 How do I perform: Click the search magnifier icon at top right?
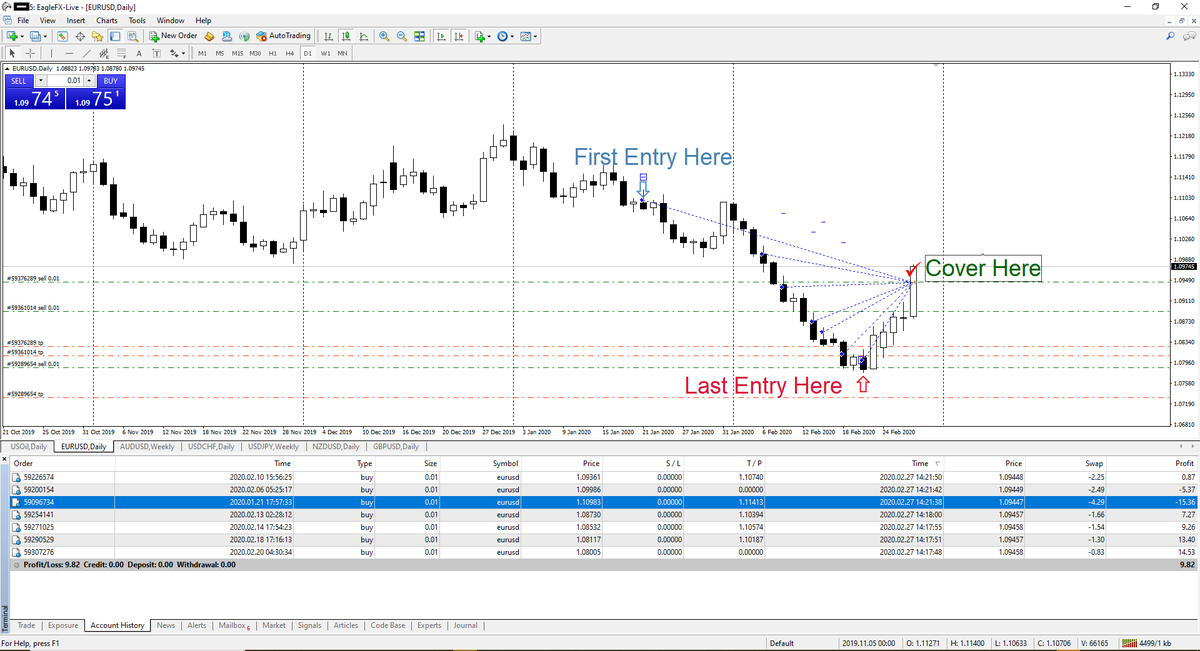1171,36
